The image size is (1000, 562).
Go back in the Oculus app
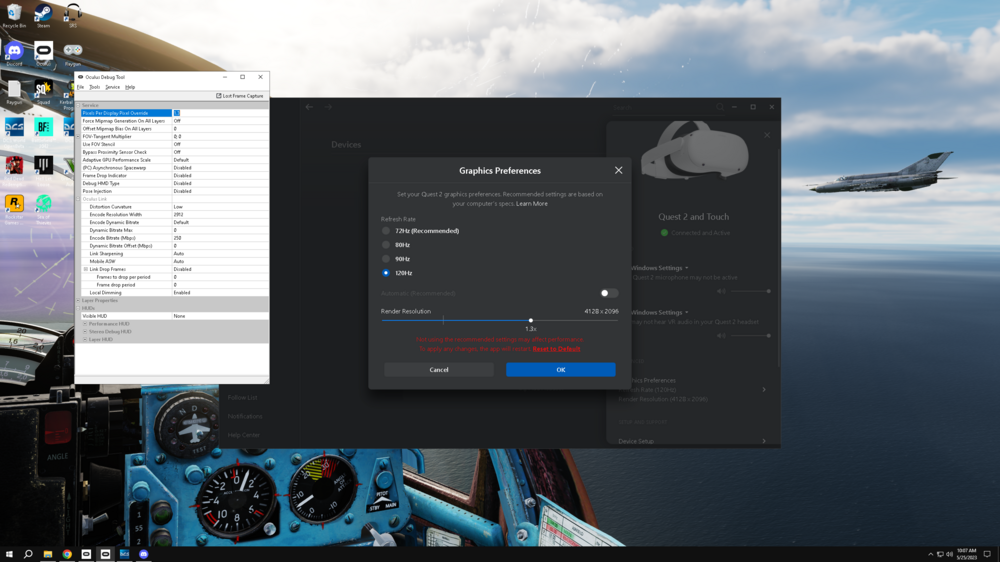click(309, 107)
